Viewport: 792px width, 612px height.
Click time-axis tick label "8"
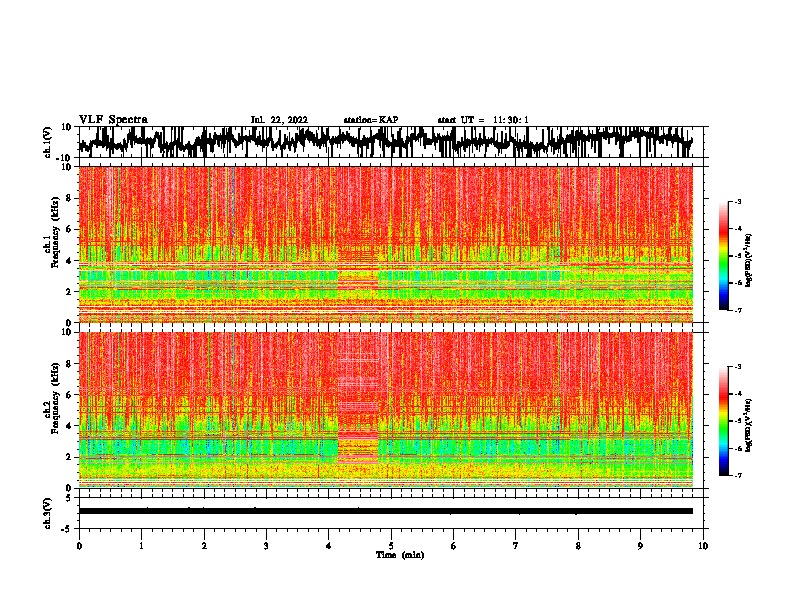coord(578,546)
